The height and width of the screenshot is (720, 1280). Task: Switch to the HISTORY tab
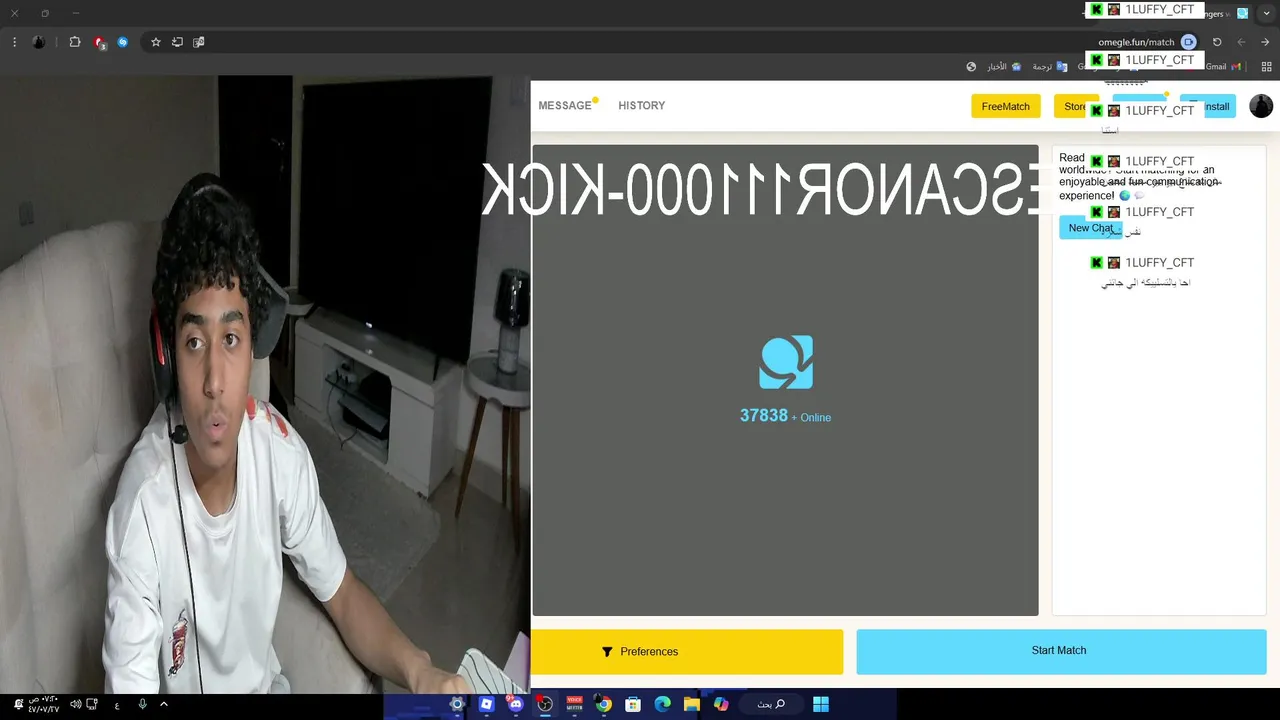tap(642, 106)
